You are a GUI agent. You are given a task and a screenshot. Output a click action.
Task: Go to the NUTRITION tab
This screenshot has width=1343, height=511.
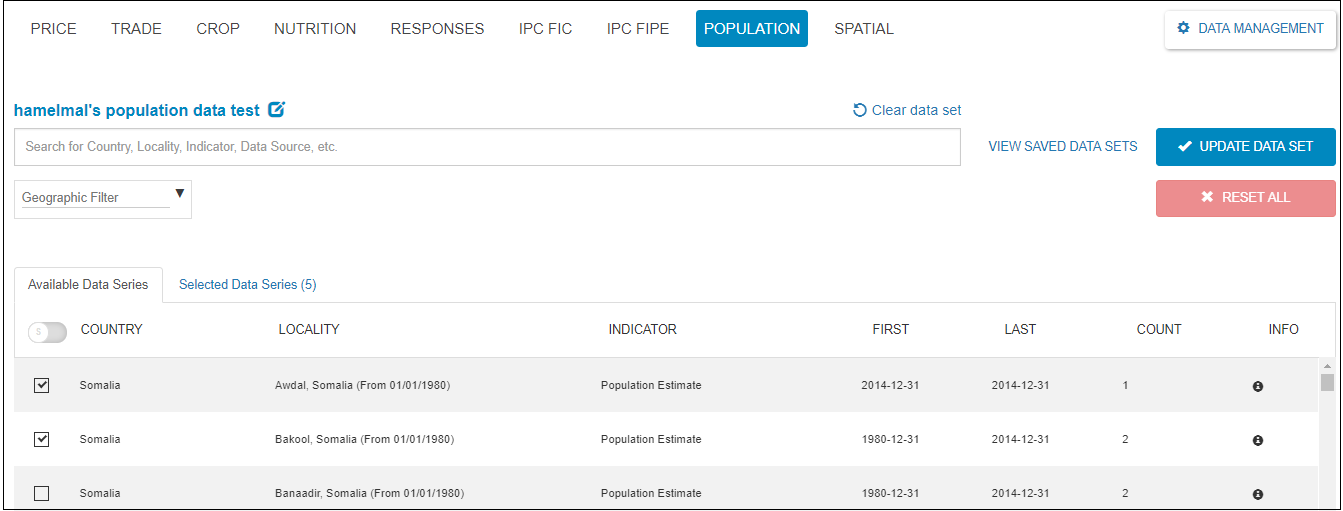point(315,29)
